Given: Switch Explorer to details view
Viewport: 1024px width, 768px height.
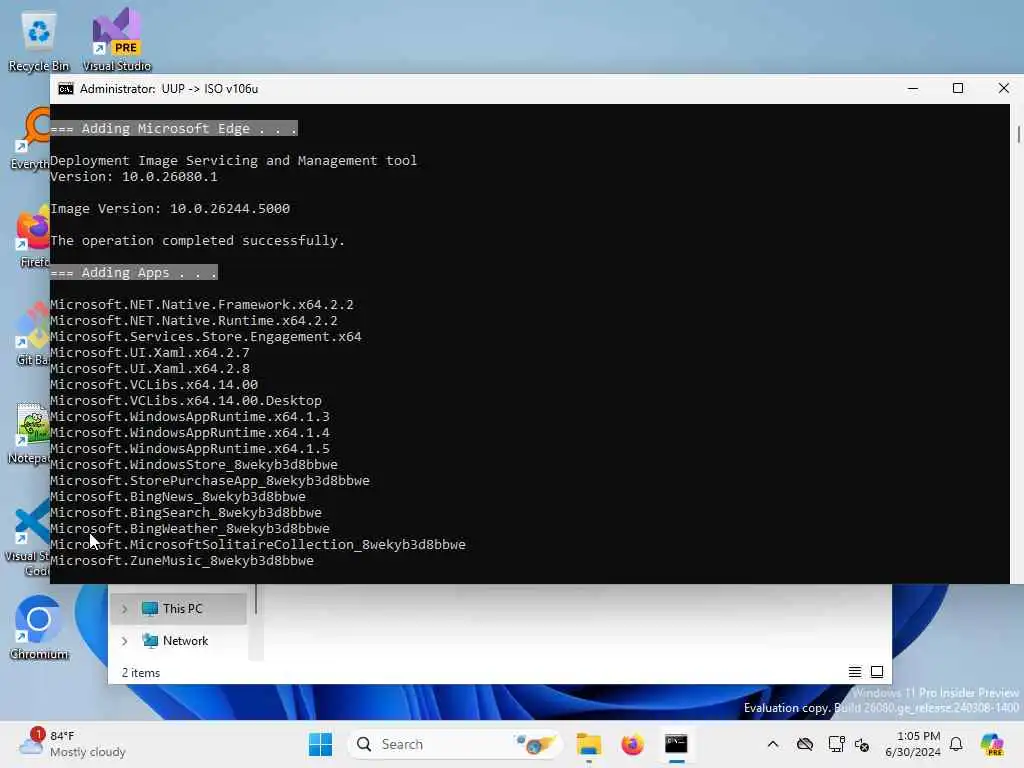Looking at the screenshot, I should [x=854, y=672].
